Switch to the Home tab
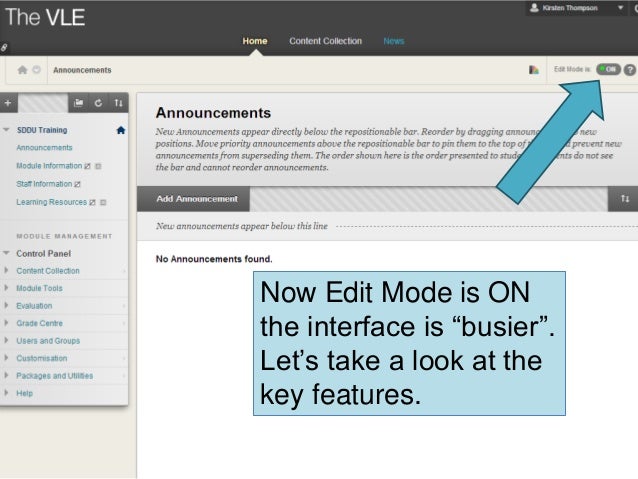Viewport: 638px width, 479px height. [x=255, y=41]
